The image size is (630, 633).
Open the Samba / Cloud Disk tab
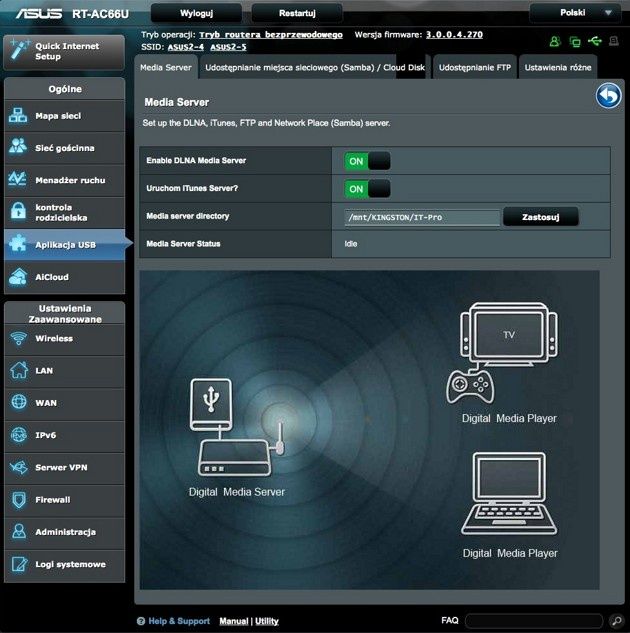(x=314, y=67)
